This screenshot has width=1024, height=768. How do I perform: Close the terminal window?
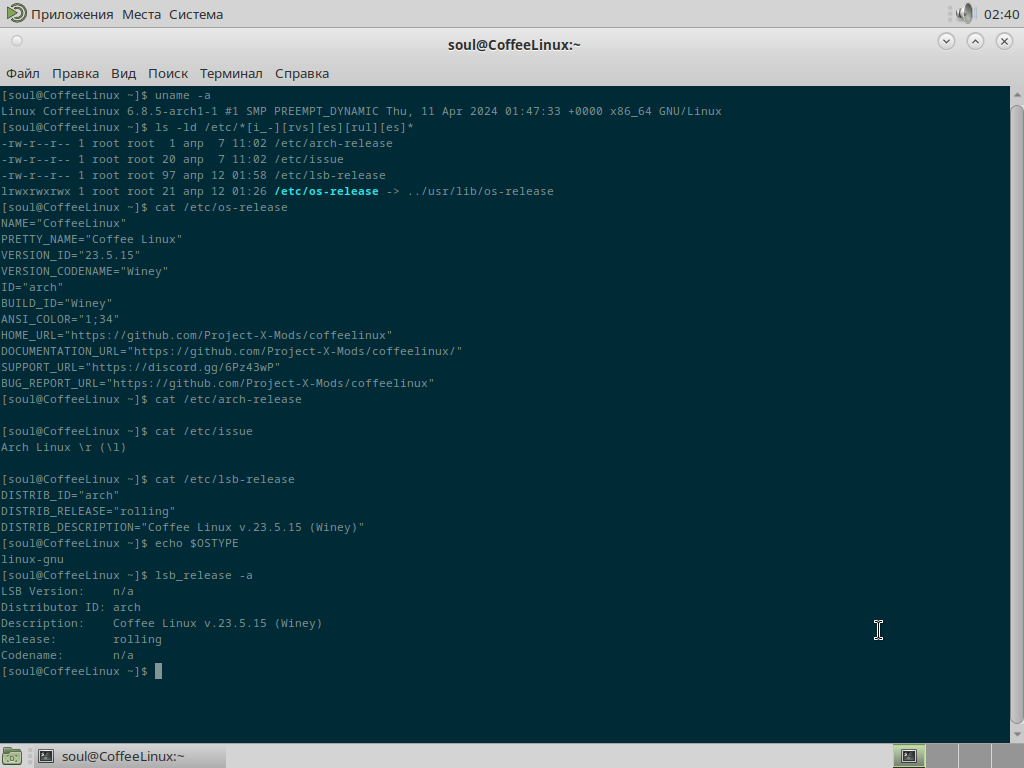[1004, 41]
